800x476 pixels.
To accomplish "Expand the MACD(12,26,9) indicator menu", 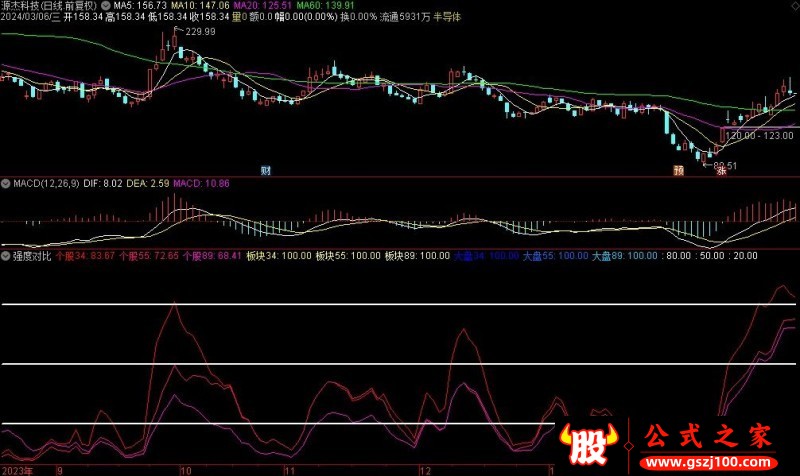I will click(x=5, y=184).
